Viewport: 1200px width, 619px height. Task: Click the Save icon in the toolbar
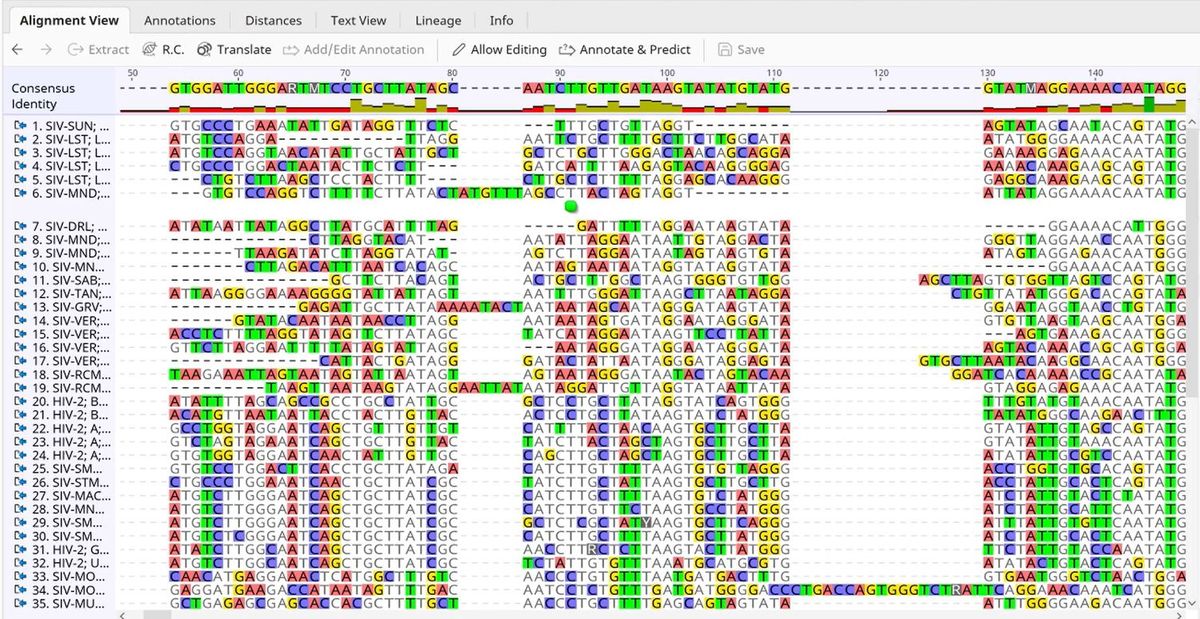click(x=725, y=49)
